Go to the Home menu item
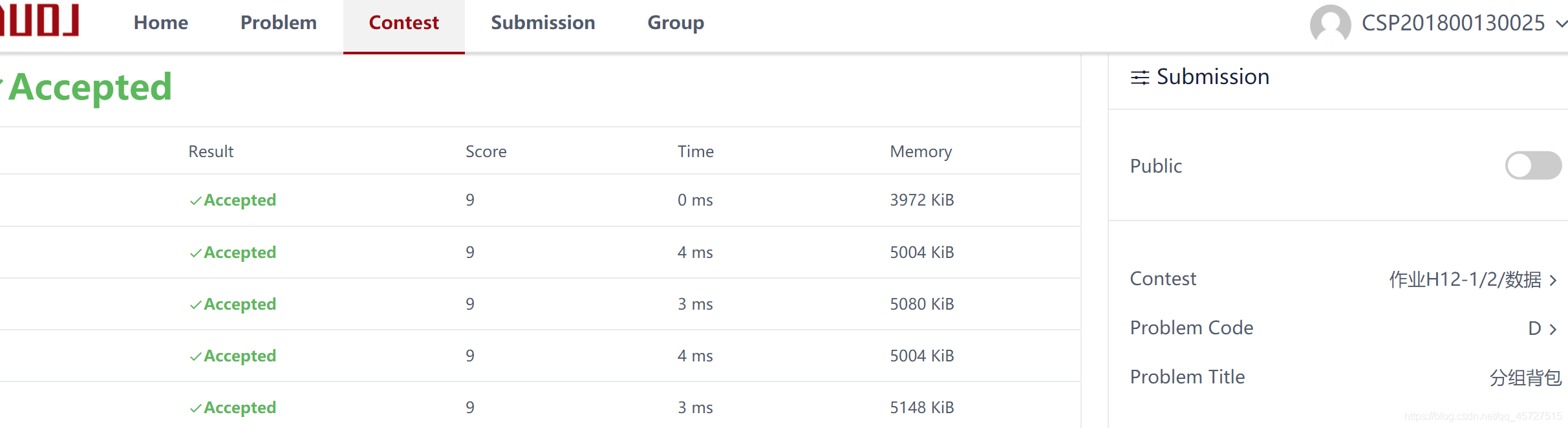Image resolution: width=1568 pixels, height=428 pixels. [161, 23]
